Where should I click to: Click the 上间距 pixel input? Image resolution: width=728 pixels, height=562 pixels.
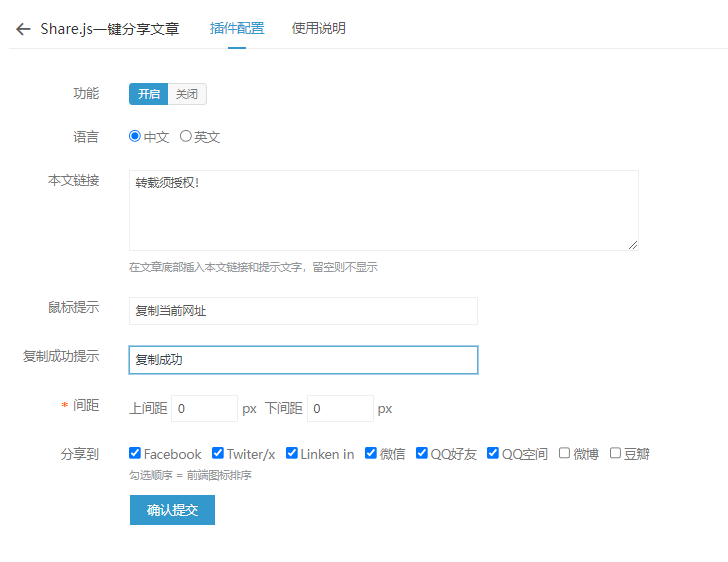pyautogui.click(x=204, y=409)
